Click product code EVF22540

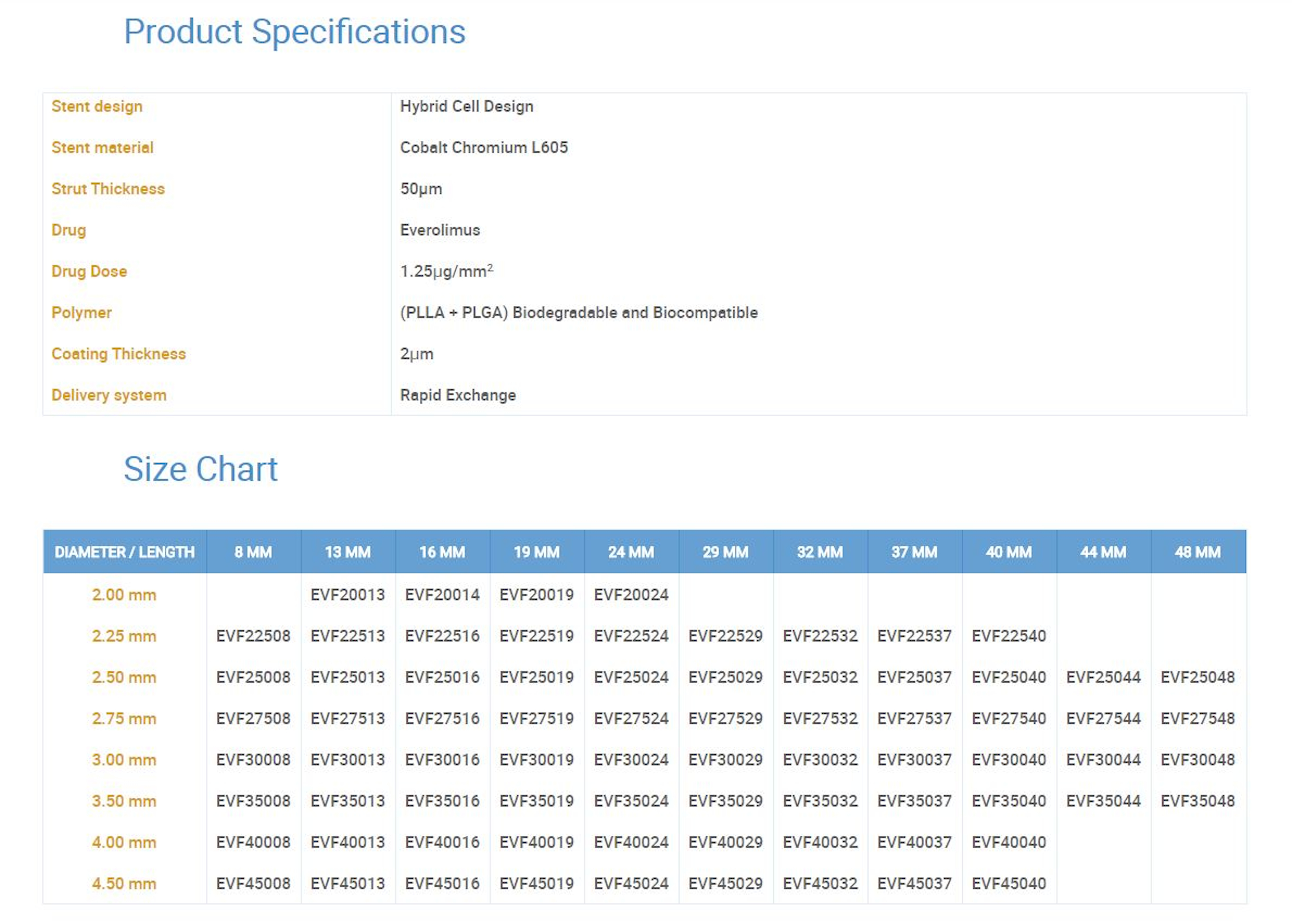(1009, 636)
